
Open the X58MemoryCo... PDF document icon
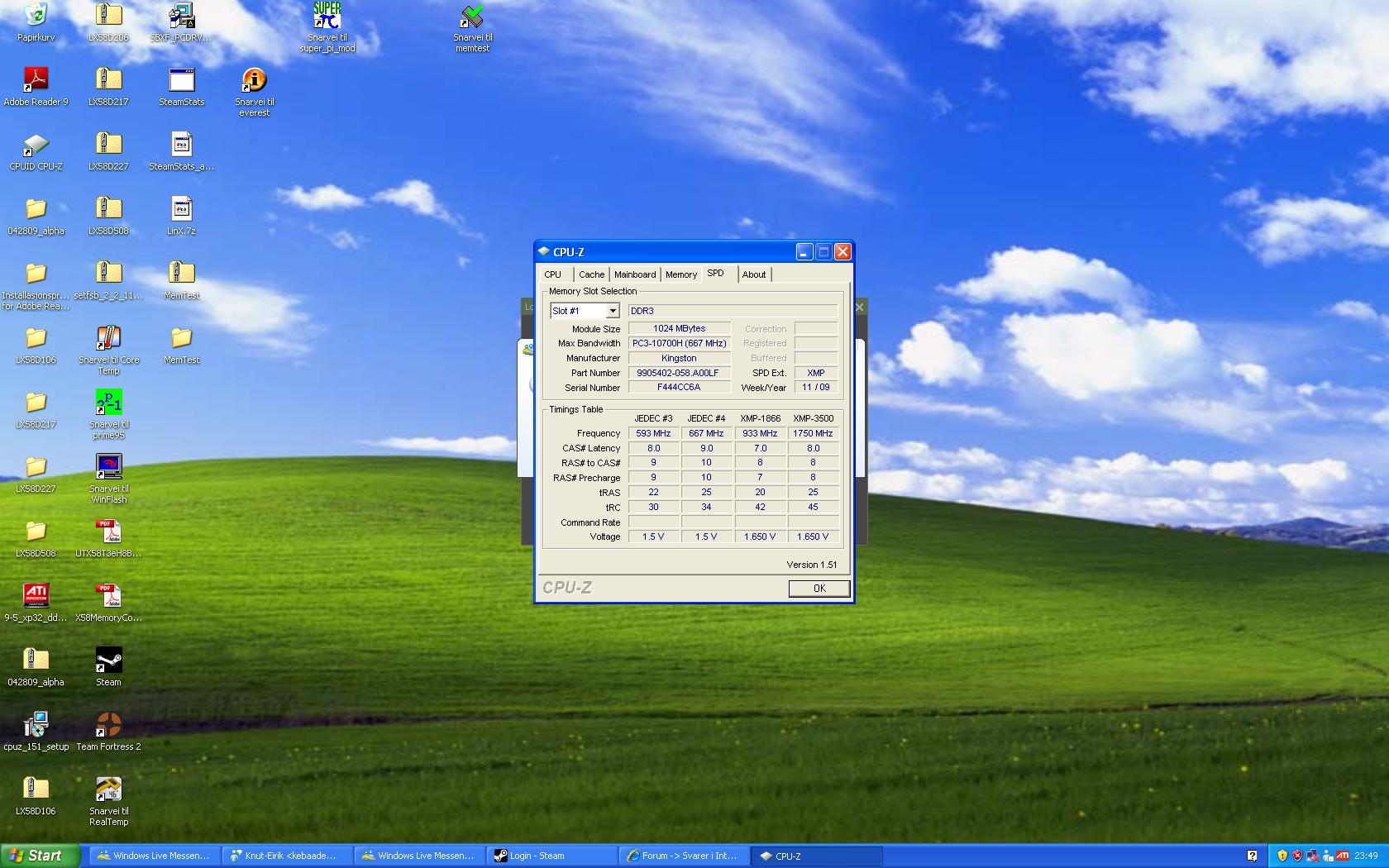[x=108, y=602]
